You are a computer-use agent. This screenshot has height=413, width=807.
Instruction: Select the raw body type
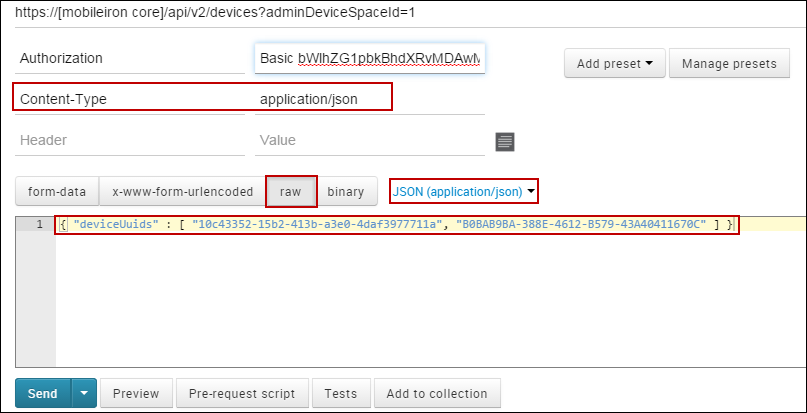click(291, 191)
